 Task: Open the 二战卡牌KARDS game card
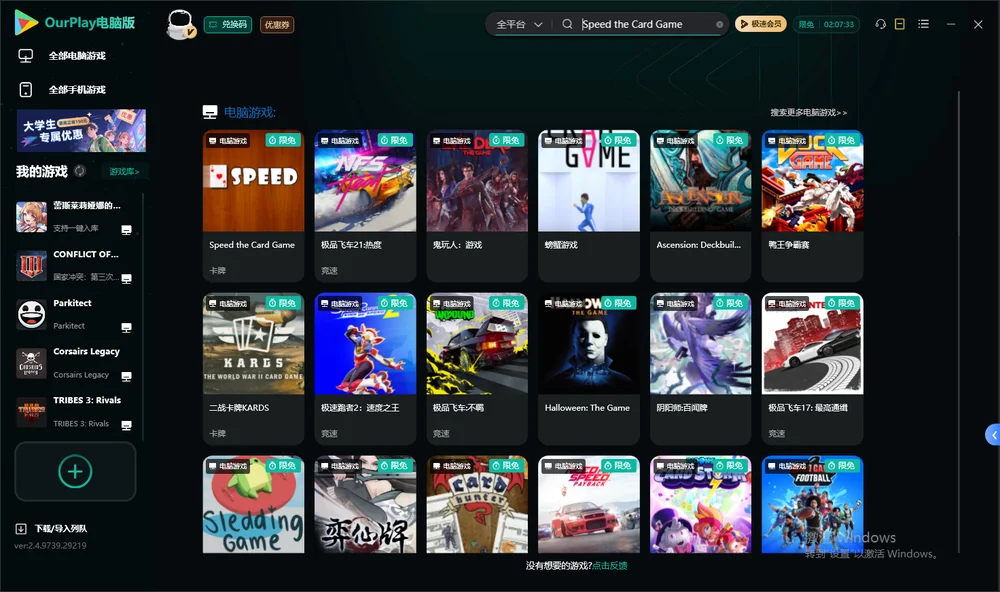[x=253, y=369]
